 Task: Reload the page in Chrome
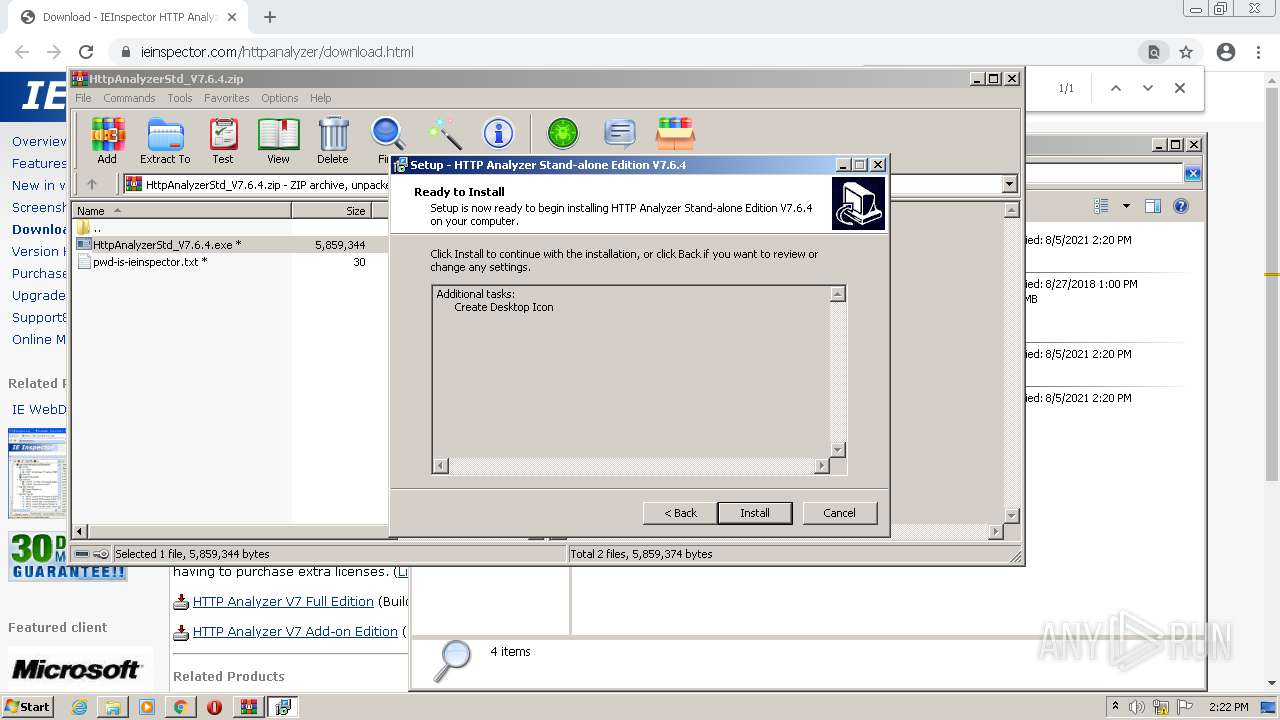pyautogui.click(x=86, y=52)
